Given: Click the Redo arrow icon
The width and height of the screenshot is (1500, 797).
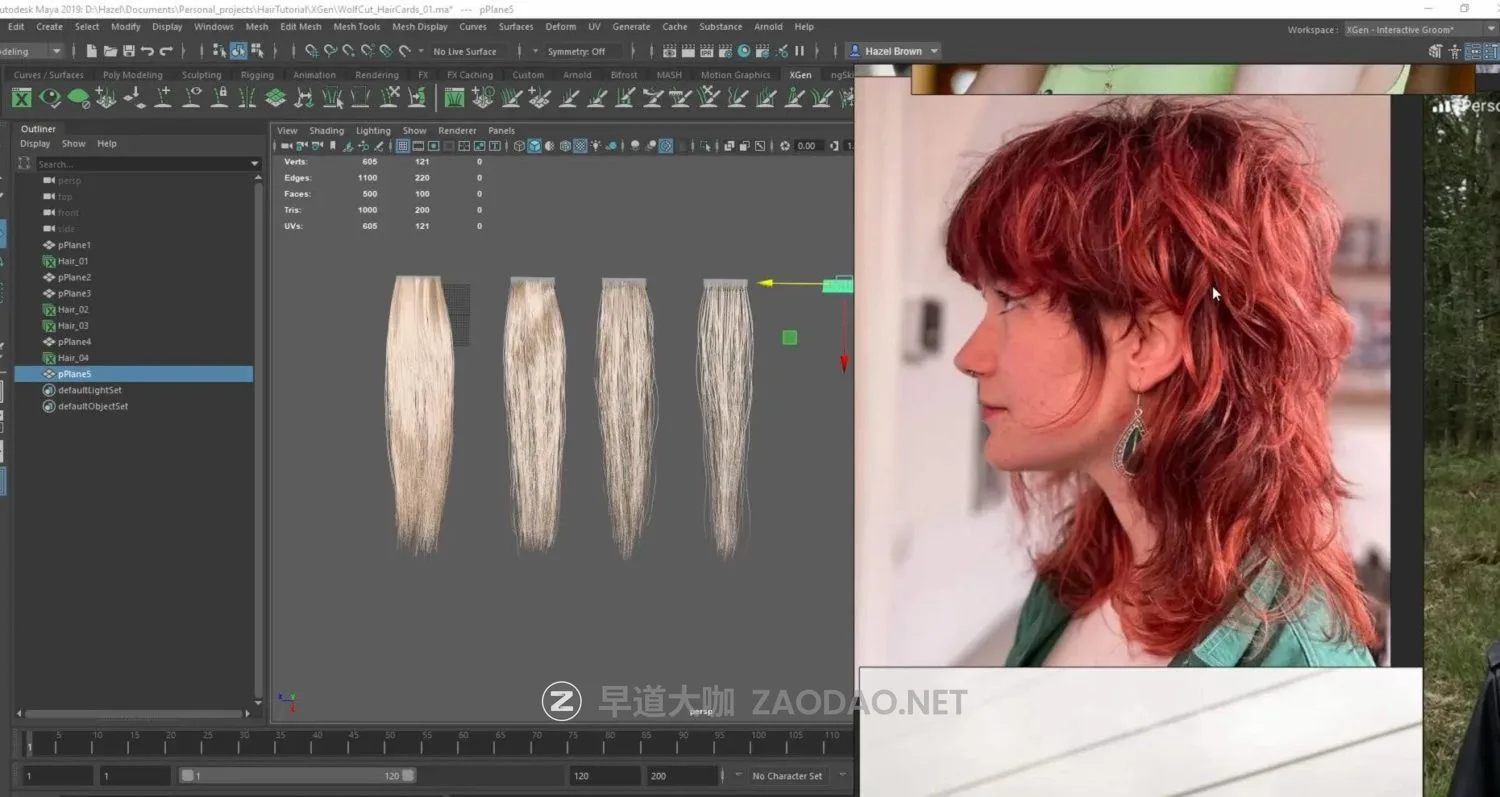Looking at the screenshot, I should pyautogui.click(x=166, y=51).
